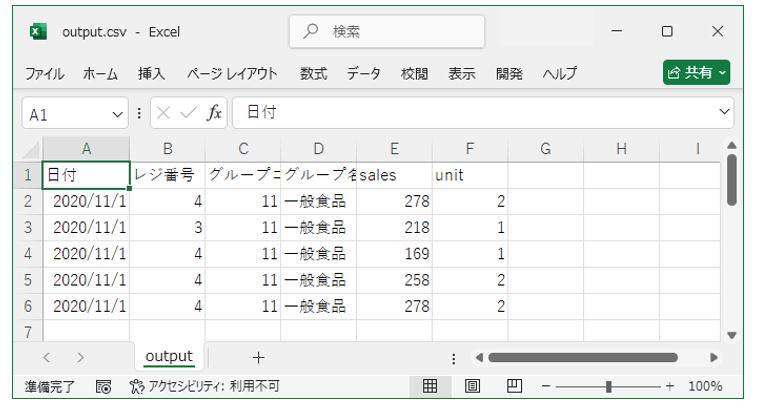Viewport: 759px width, 411px height.
Task: Click the formula bar showing 日付
Action: [x=483, y=113]
